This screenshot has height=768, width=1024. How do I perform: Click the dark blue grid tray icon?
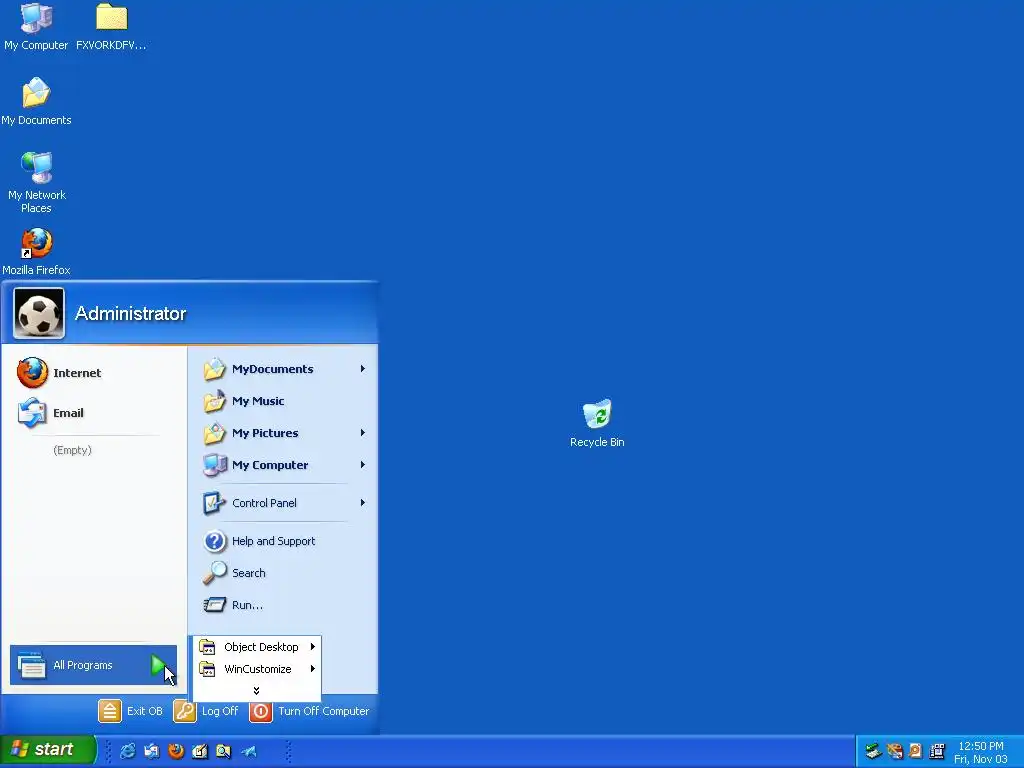937,751
